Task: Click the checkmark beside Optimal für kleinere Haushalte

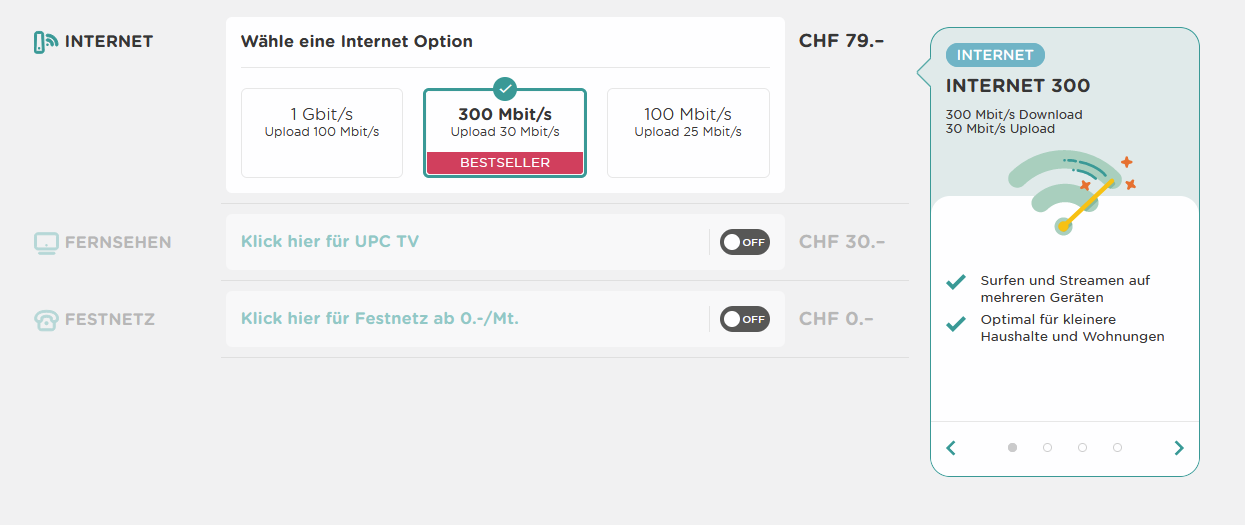Action: point(956,322)
